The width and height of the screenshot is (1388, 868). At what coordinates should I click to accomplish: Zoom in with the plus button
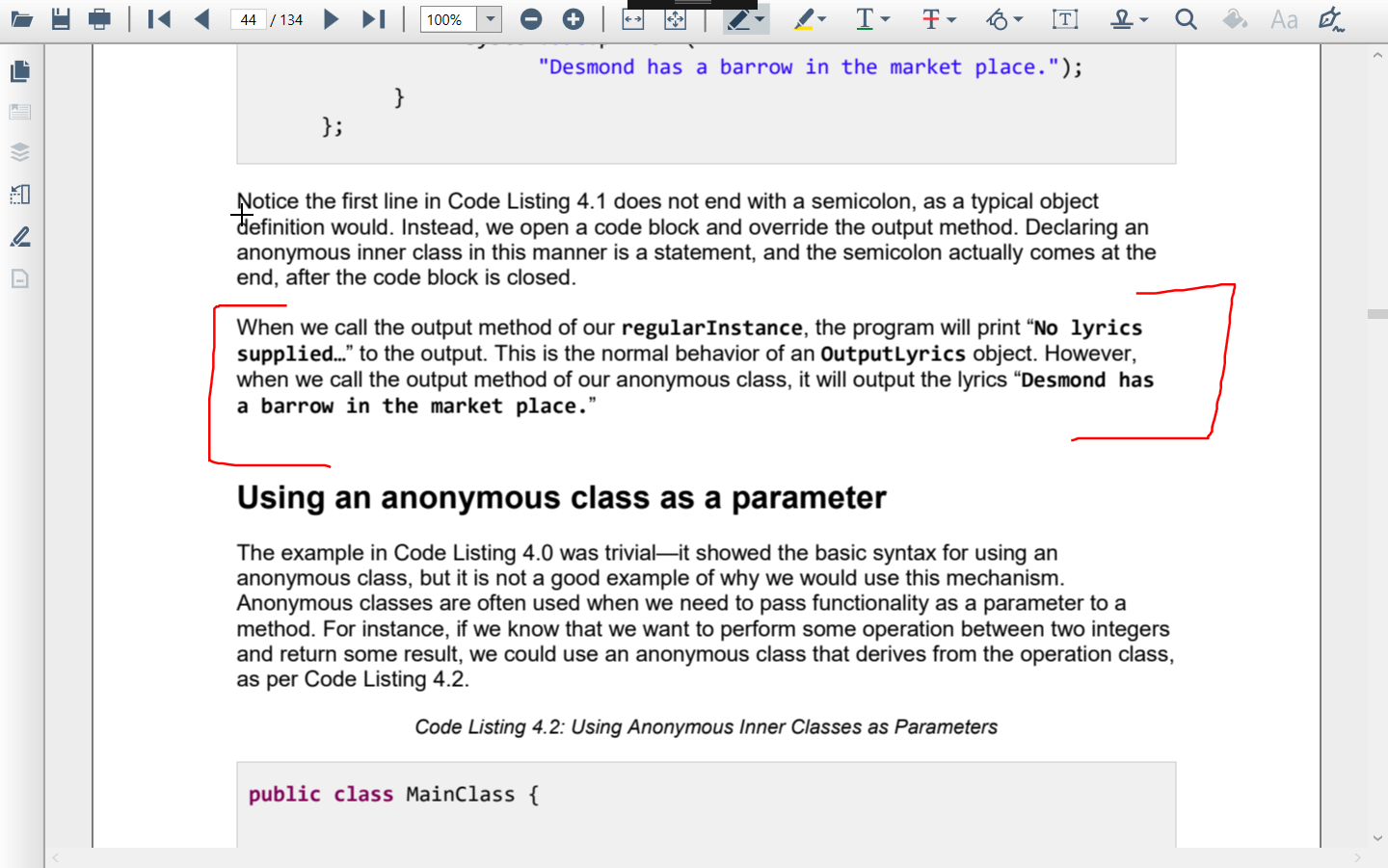click(x=574, y=19)
